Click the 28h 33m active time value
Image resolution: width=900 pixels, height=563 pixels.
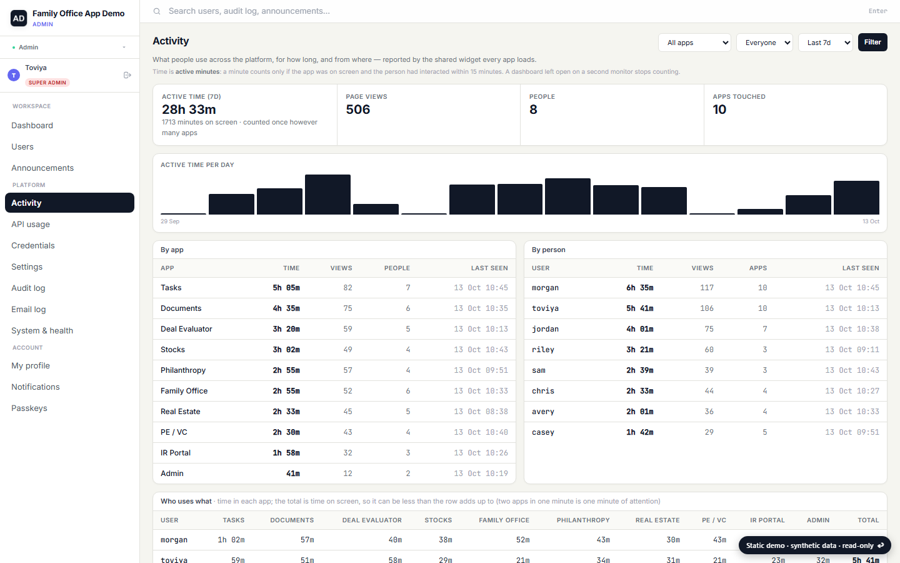[x=189, y=110]
